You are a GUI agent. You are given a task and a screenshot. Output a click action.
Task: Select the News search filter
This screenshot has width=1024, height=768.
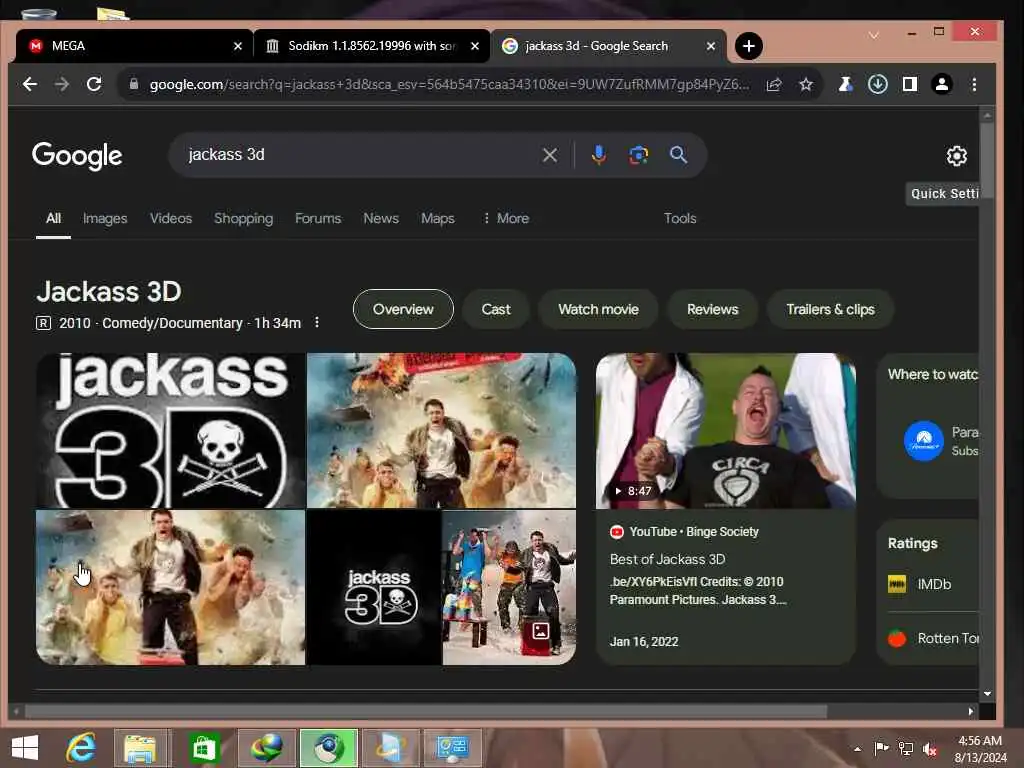pyautogui.click(x=381, y=219)
